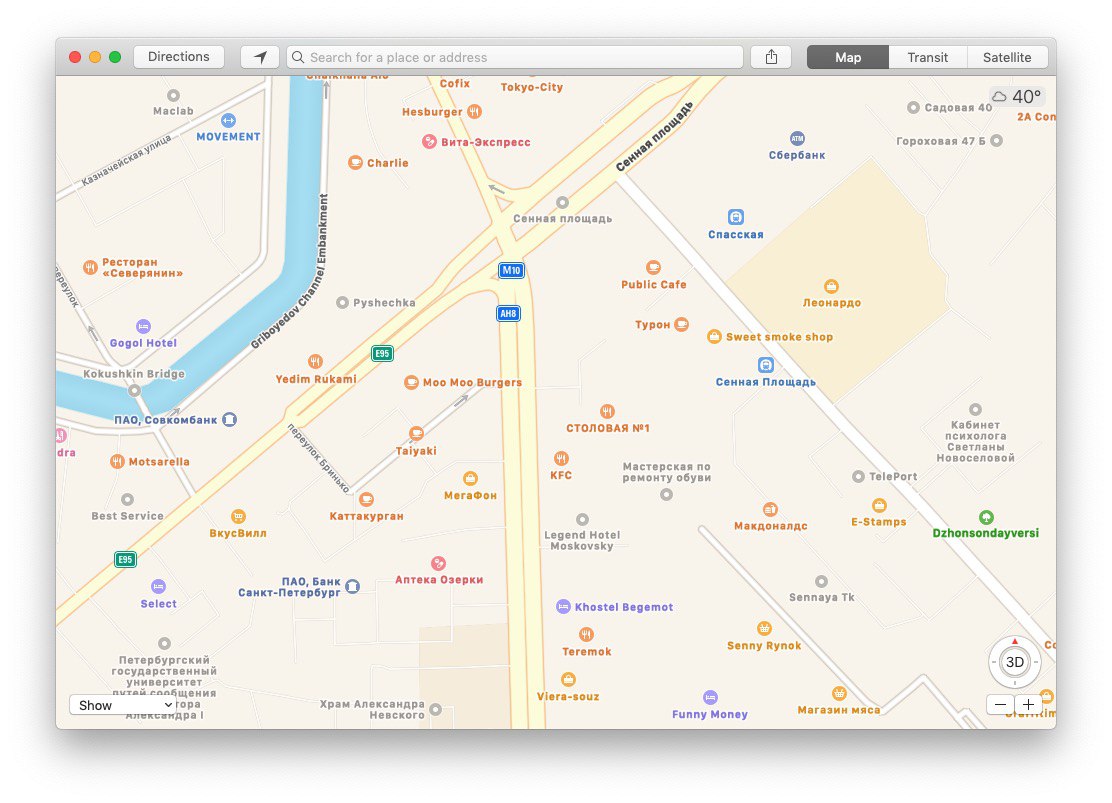
Task: Select the Public Cafe pin
Action: pos(653,267)
